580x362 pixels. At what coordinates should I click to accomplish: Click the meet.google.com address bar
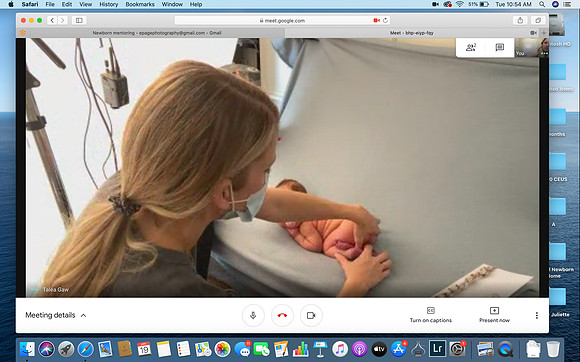[283, 20]
